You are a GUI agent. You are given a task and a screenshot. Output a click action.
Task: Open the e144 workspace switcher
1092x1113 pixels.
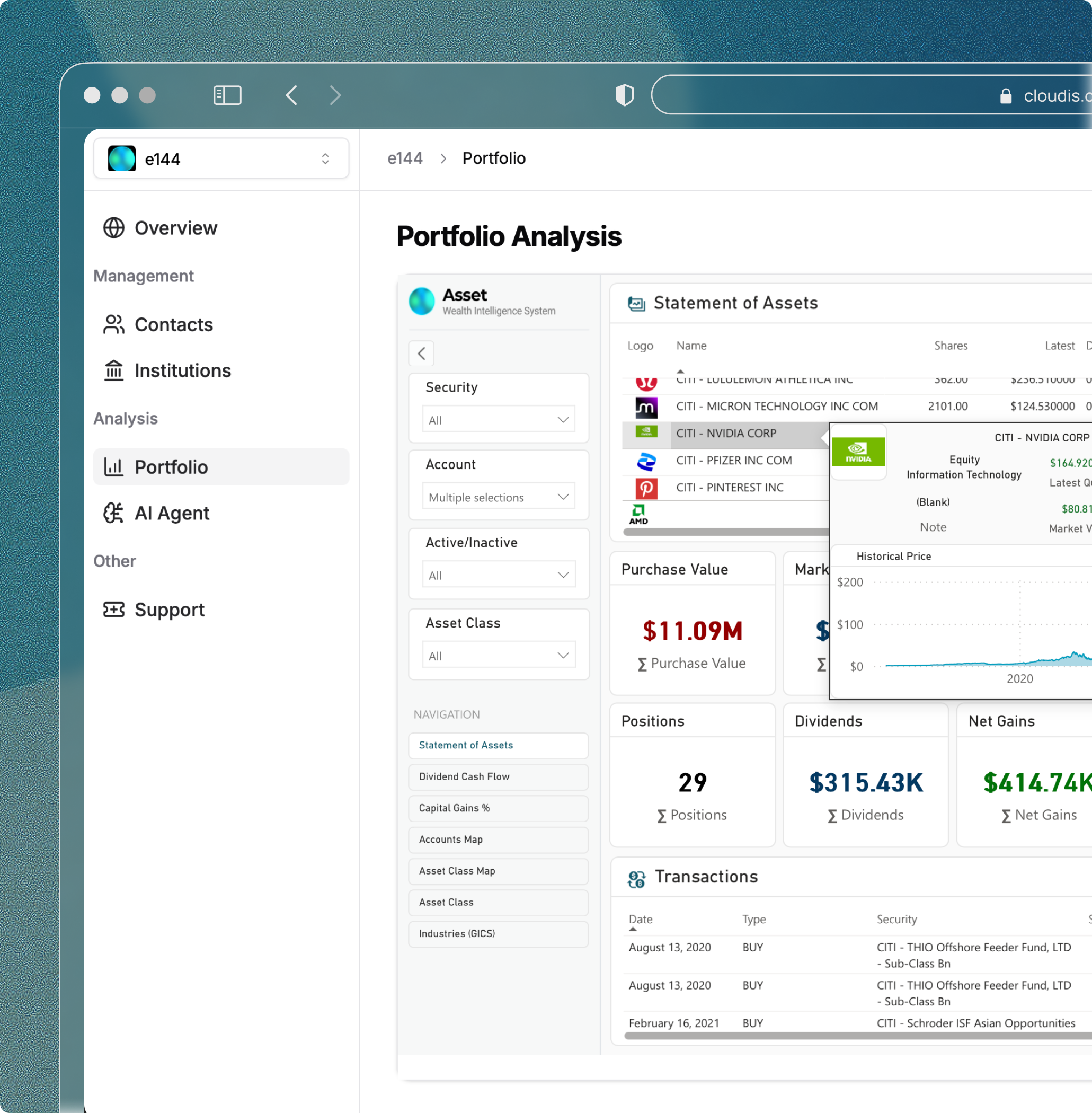(221, 158)
